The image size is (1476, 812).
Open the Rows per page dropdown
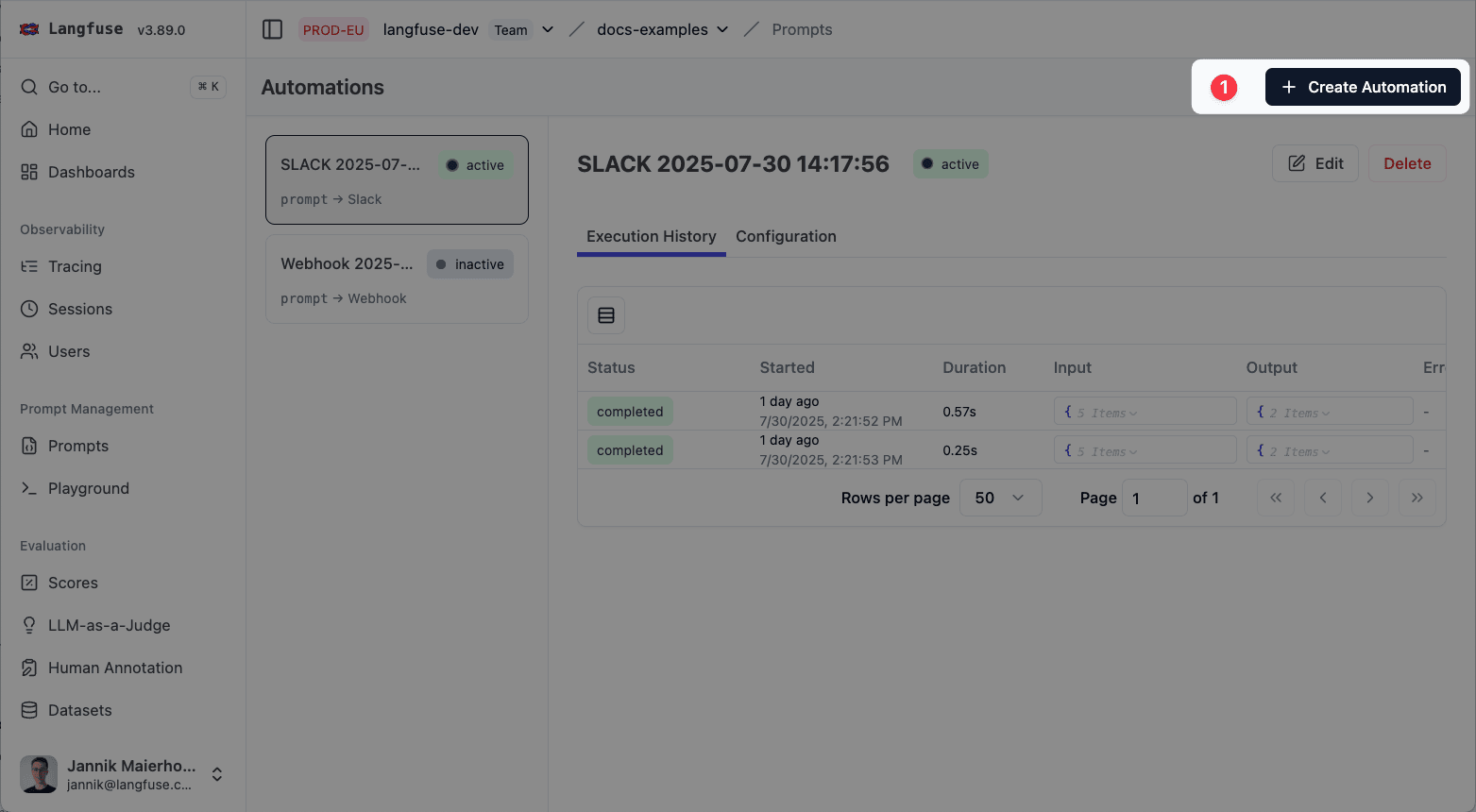coord(1000,498)
